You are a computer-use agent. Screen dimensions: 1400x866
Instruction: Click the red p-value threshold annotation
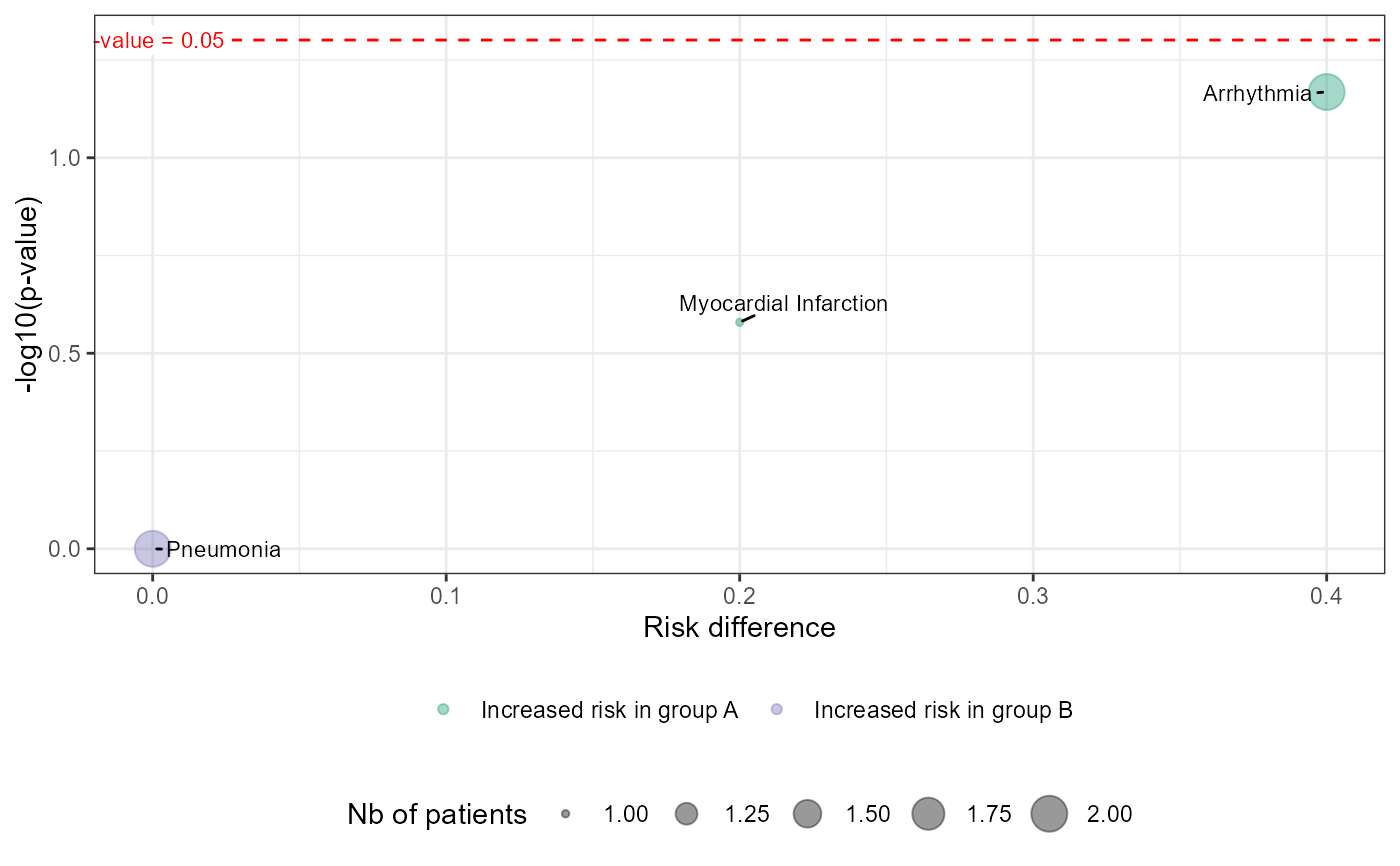(160, 41)
